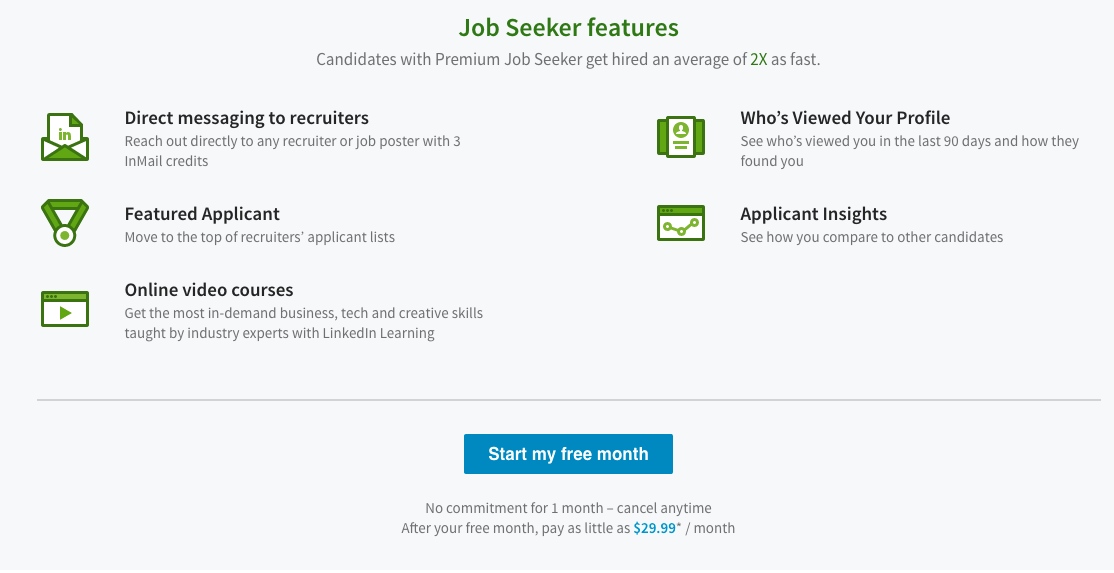This screenshot has width=1114, height=573.
Task: Click the recruiters' applicant lists description
Action: [x=259, y=238]
